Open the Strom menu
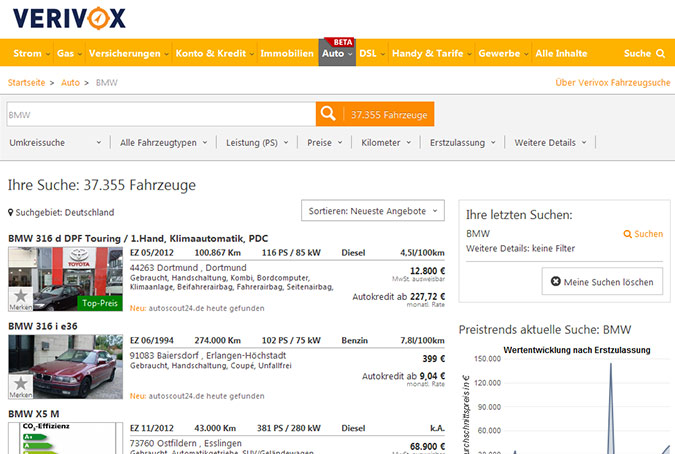The height and width of the screenshot is (454, 675). [x=31, y=53]
